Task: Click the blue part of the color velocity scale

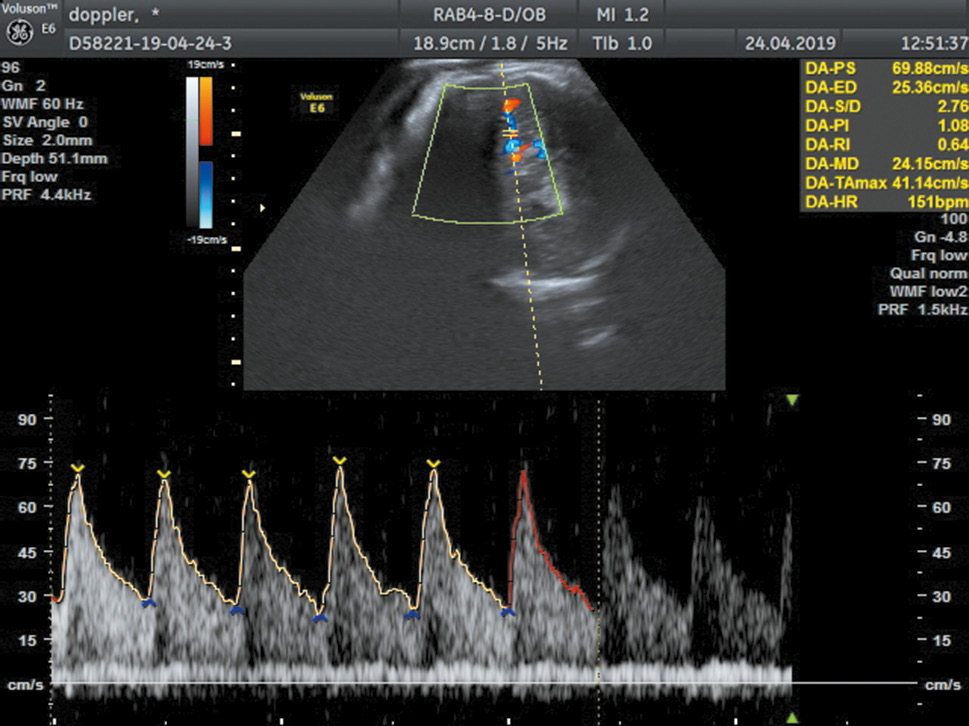Action: tap(205, 195)
